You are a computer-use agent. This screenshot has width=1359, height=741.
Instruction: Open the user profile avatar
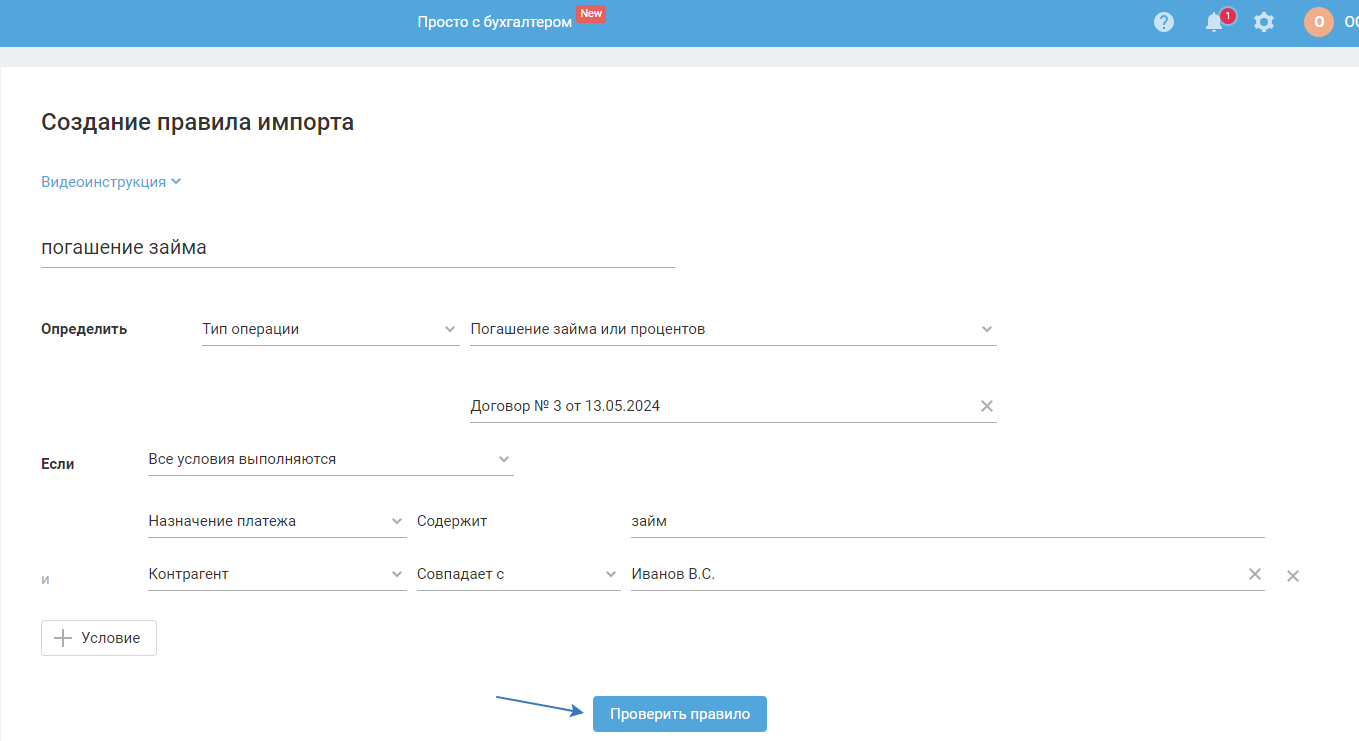click(x=1319, y=22)
